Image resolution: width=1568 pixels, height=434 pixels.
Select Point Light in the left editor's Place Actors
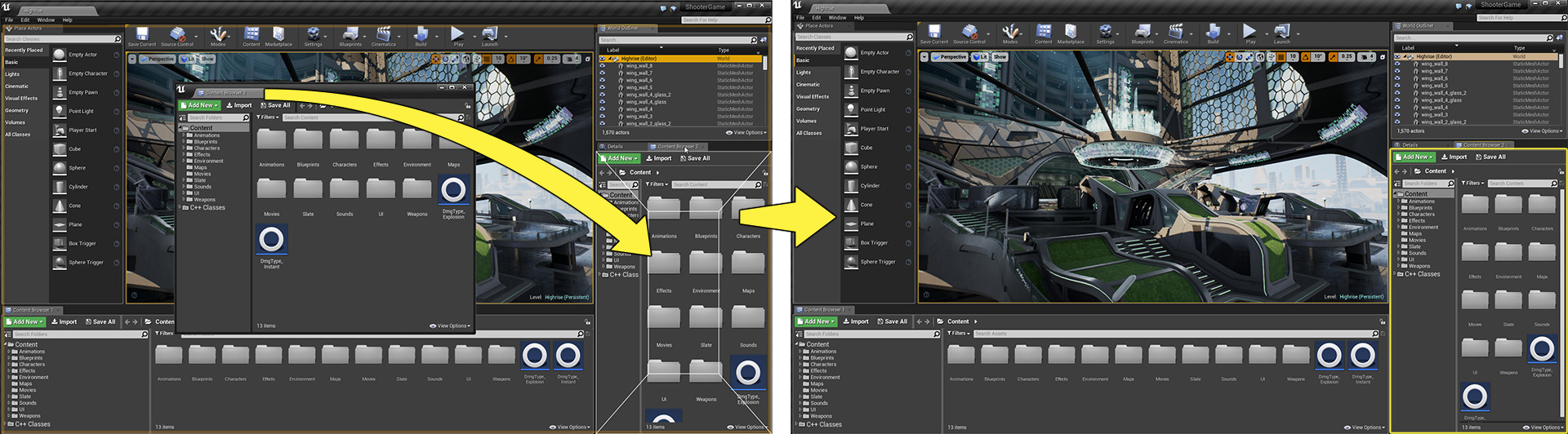(x=81, y=111)
